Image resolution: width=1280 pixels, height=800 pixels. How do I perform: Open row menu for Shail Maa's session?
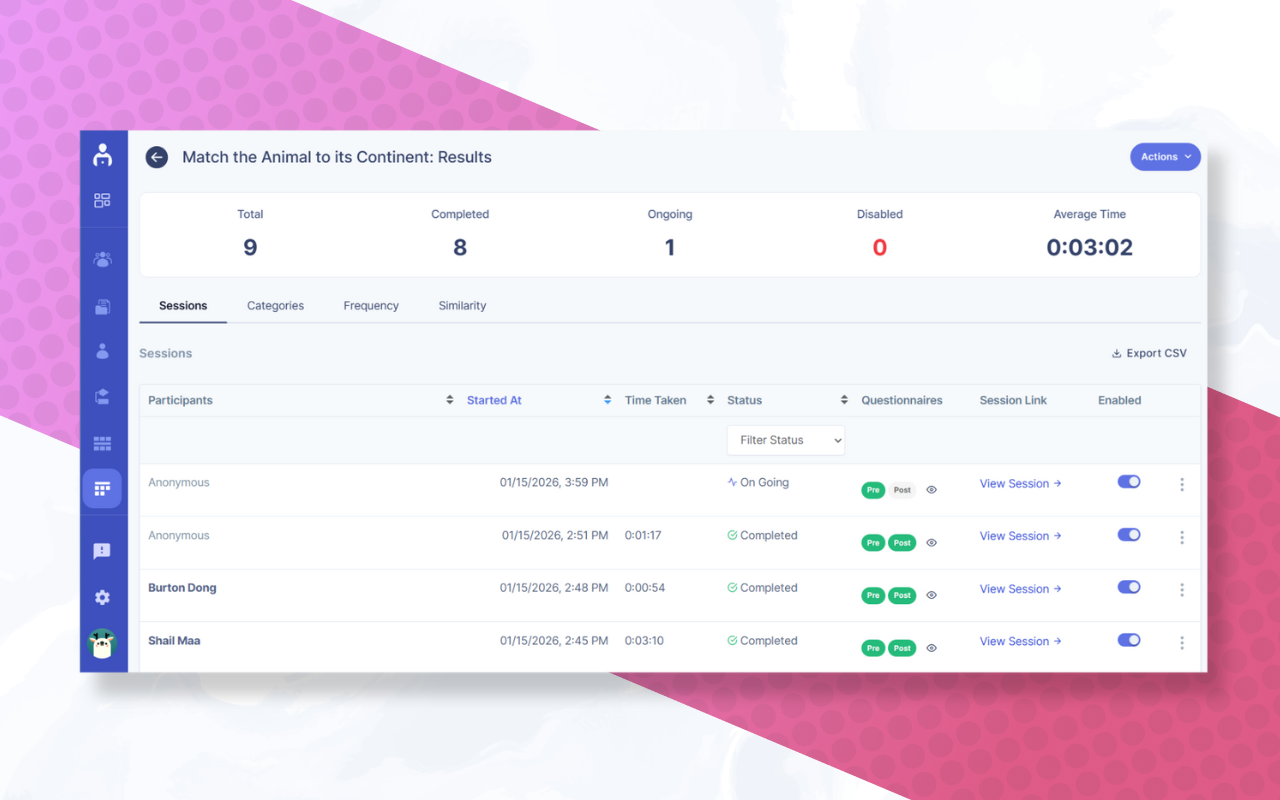pyautogui.click(x=1182, y=643)
